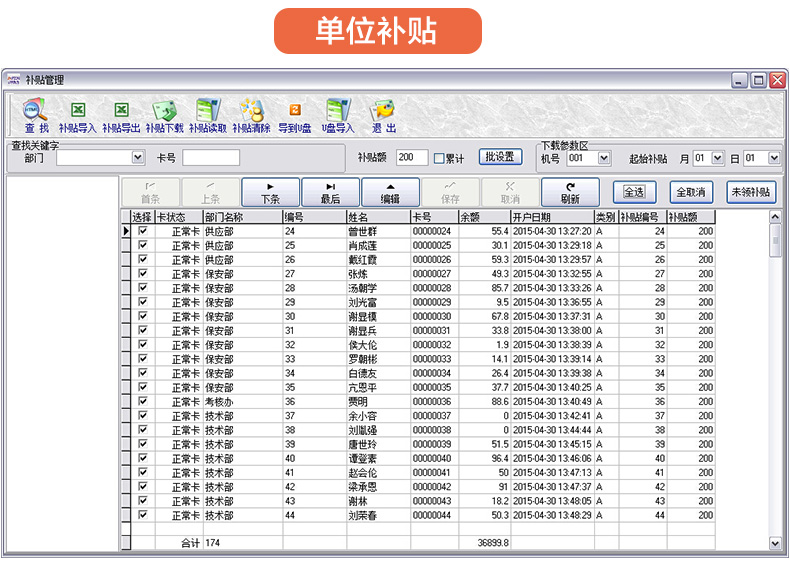Run 补贴清除 clear subsidy tool
The width and height of the screenshot is (790, 568).
[x=251, y=116]
